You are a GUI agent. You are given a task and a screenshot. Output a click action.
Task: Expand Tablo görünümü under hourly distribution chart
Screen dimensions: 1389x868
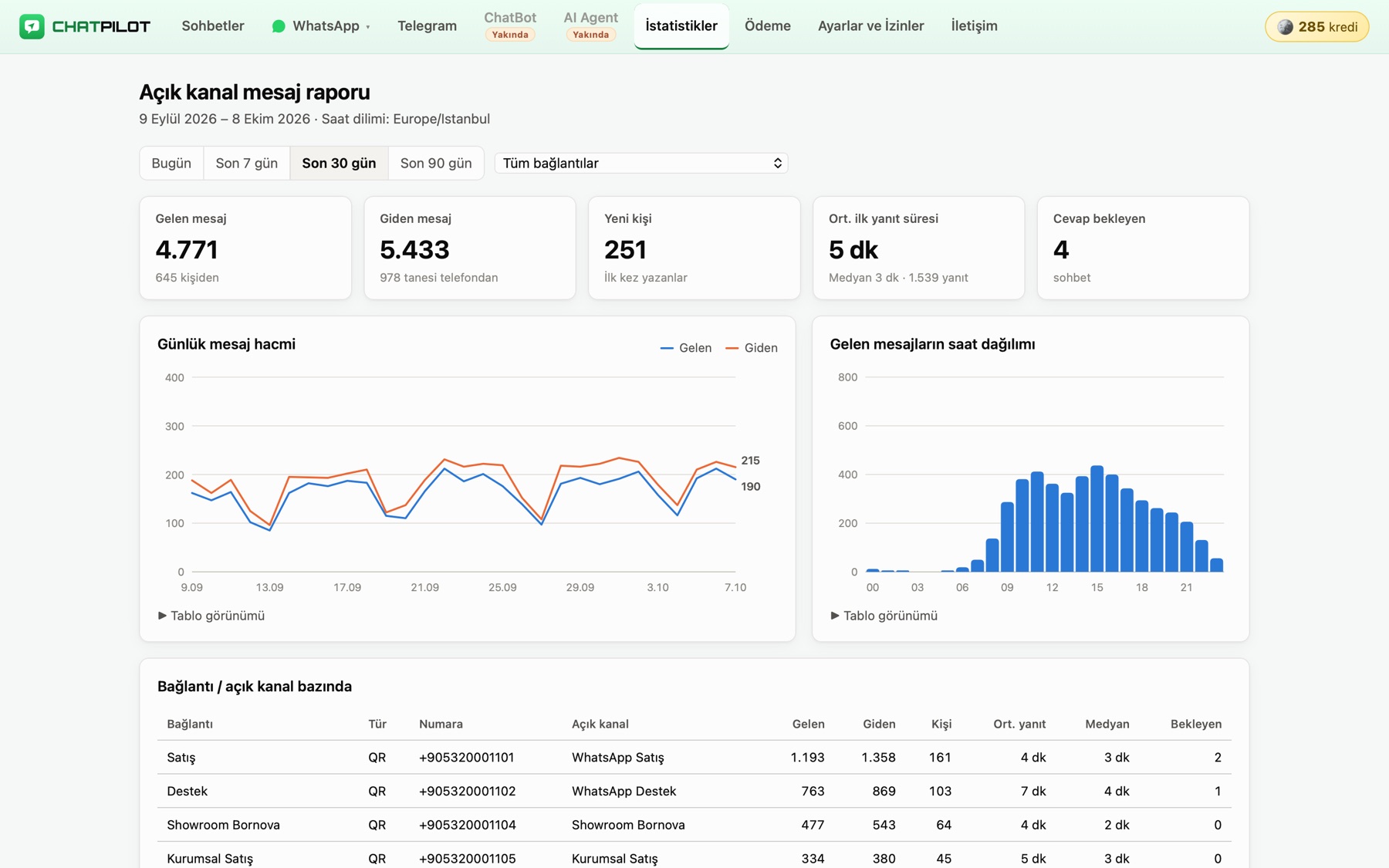pyautogui.click(x=884, y=616)
